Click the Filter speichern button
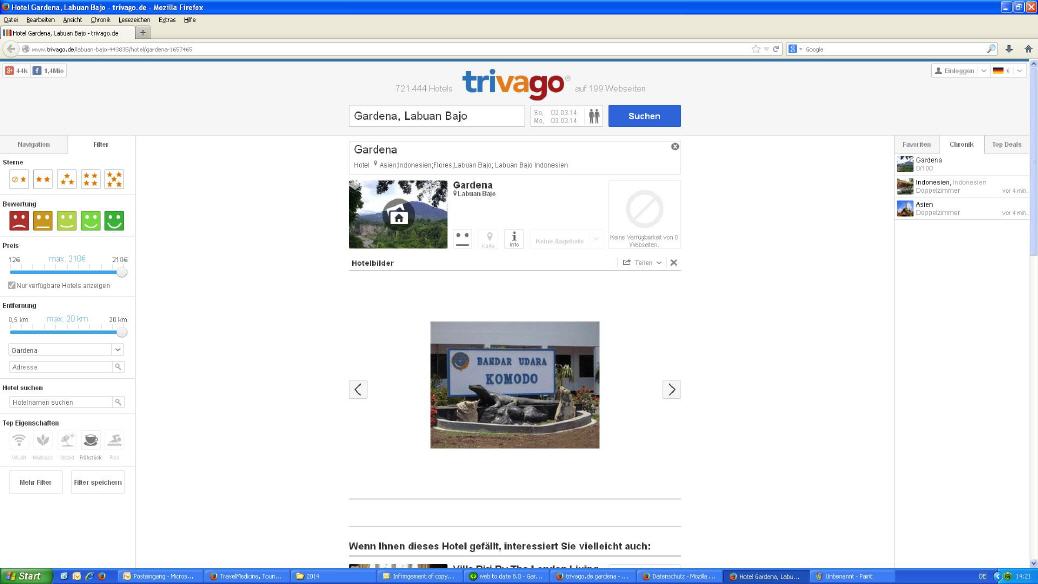The height and width of the screenshot is (584, 1038). click(x=97, y=482)
